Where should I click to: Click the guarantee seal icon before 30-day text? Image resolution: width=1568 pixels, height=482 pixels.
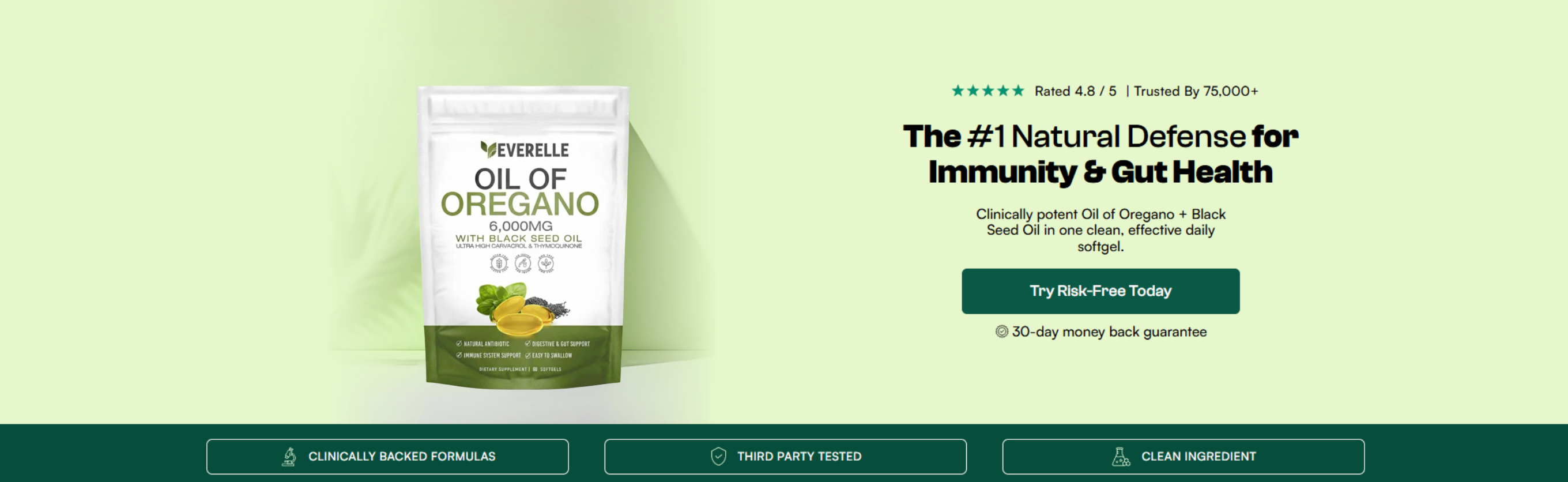pyautogui.click(x=1001, y=332)
